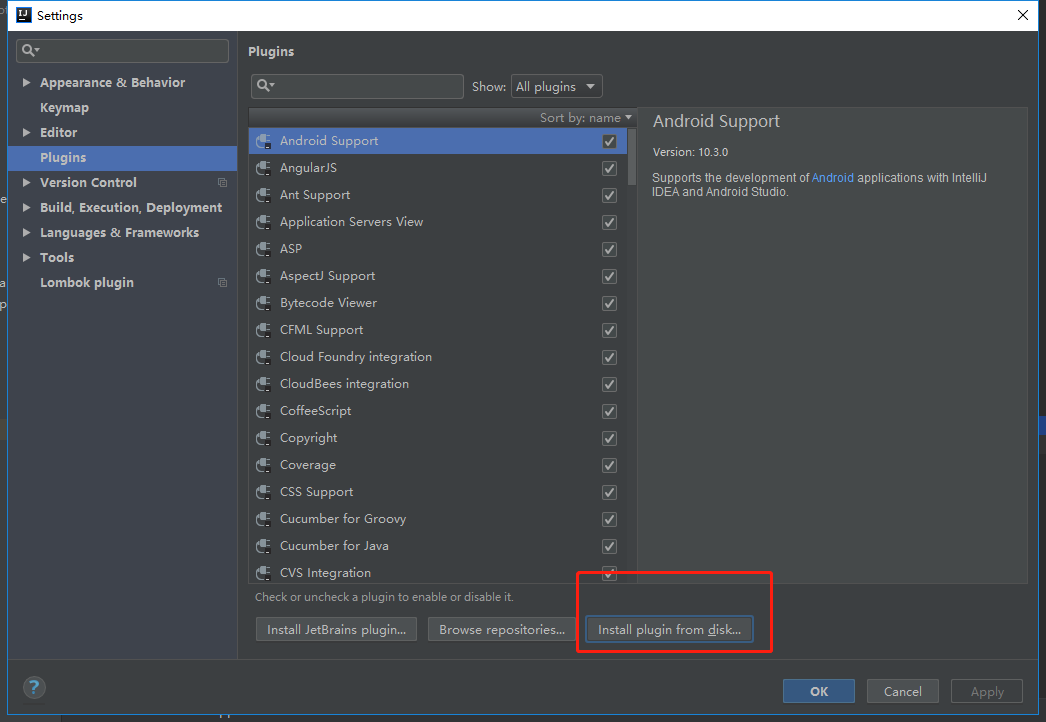Expand the Editor tree node arrow
Screen dimensions: 1046x722
pyautogui.click(x=27, y=133)
